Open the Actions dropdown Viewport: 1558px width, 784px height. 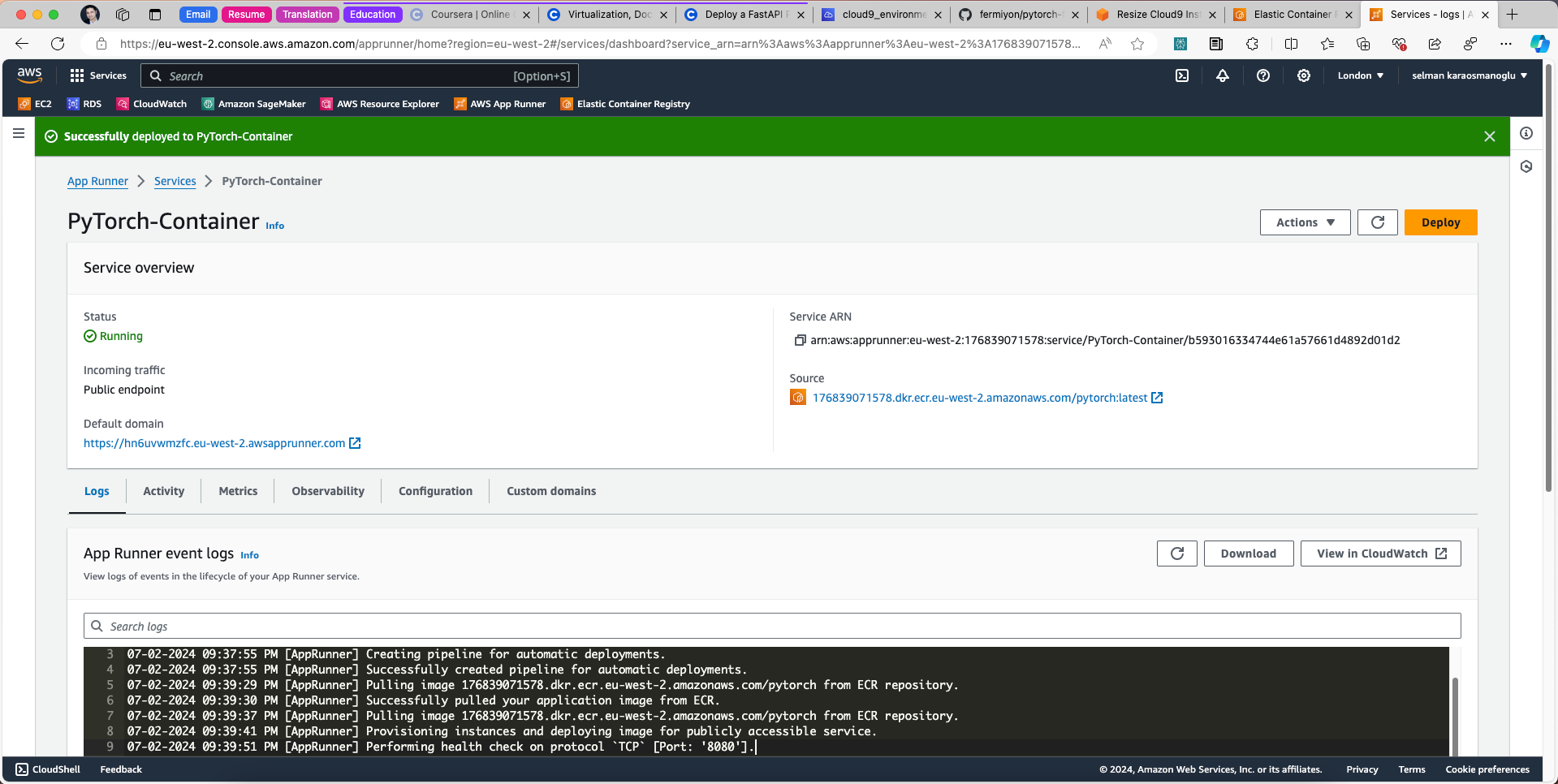click(1305, 222)
